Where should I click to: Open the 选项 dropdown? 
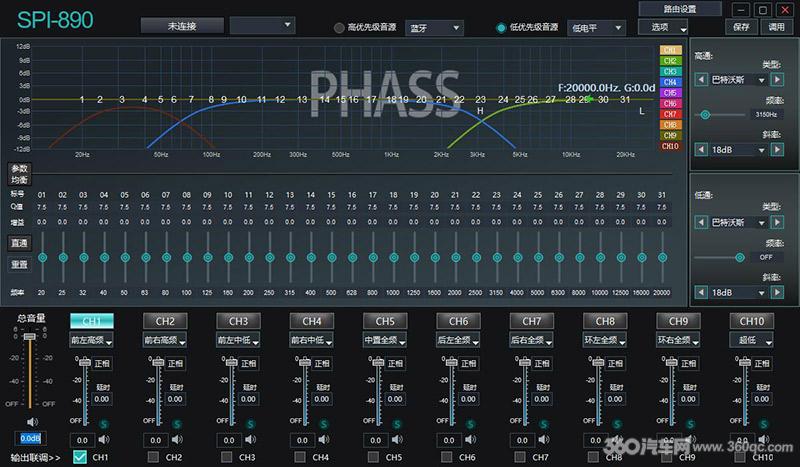[663, 28]
